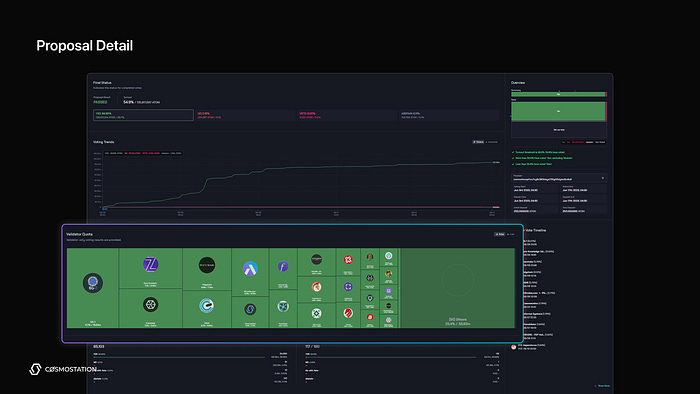
Task: Click the SG-1 validator tile in treemap
Action: coord(92,288)
